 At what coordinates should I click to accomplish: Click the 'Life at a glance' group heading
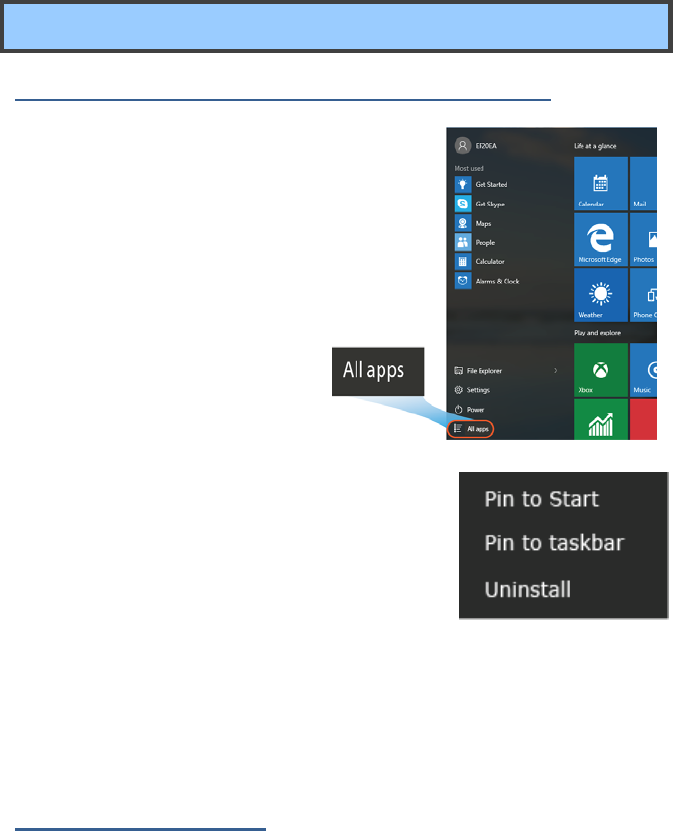click(595, 146)
